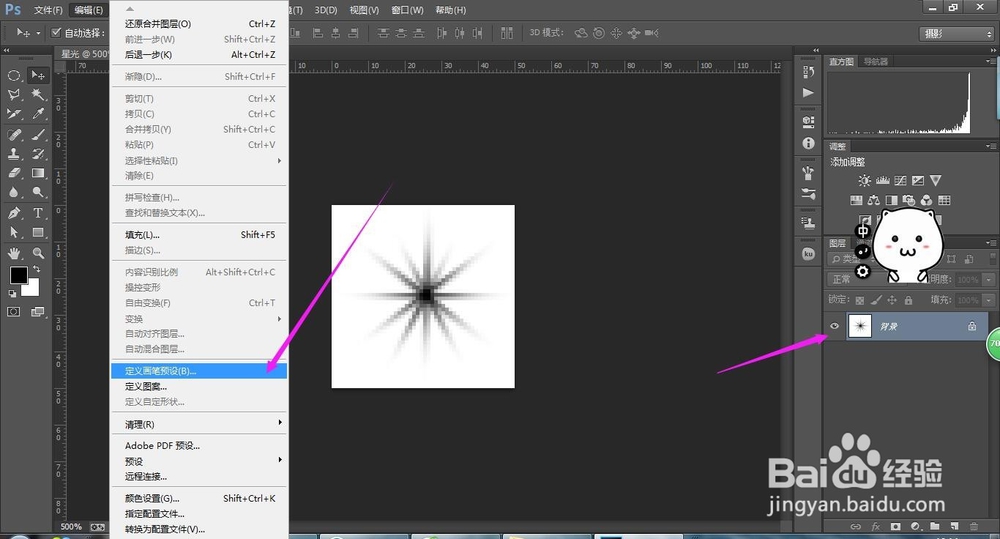The height and width of the screenshot is (539, 1000).
Task: Select the Polygonal Lasso tool
Action: click(14, 95)
